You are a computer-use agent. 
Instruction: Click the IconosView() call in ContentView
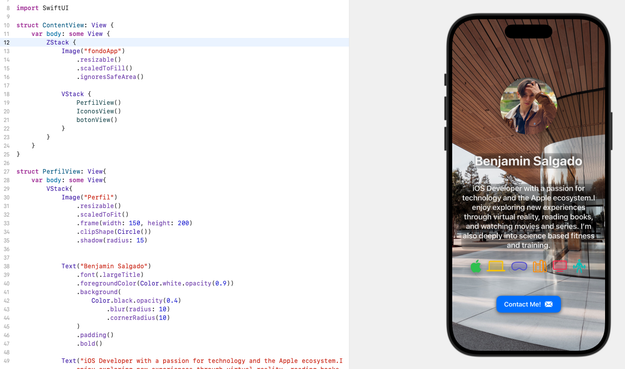(99, 111)
